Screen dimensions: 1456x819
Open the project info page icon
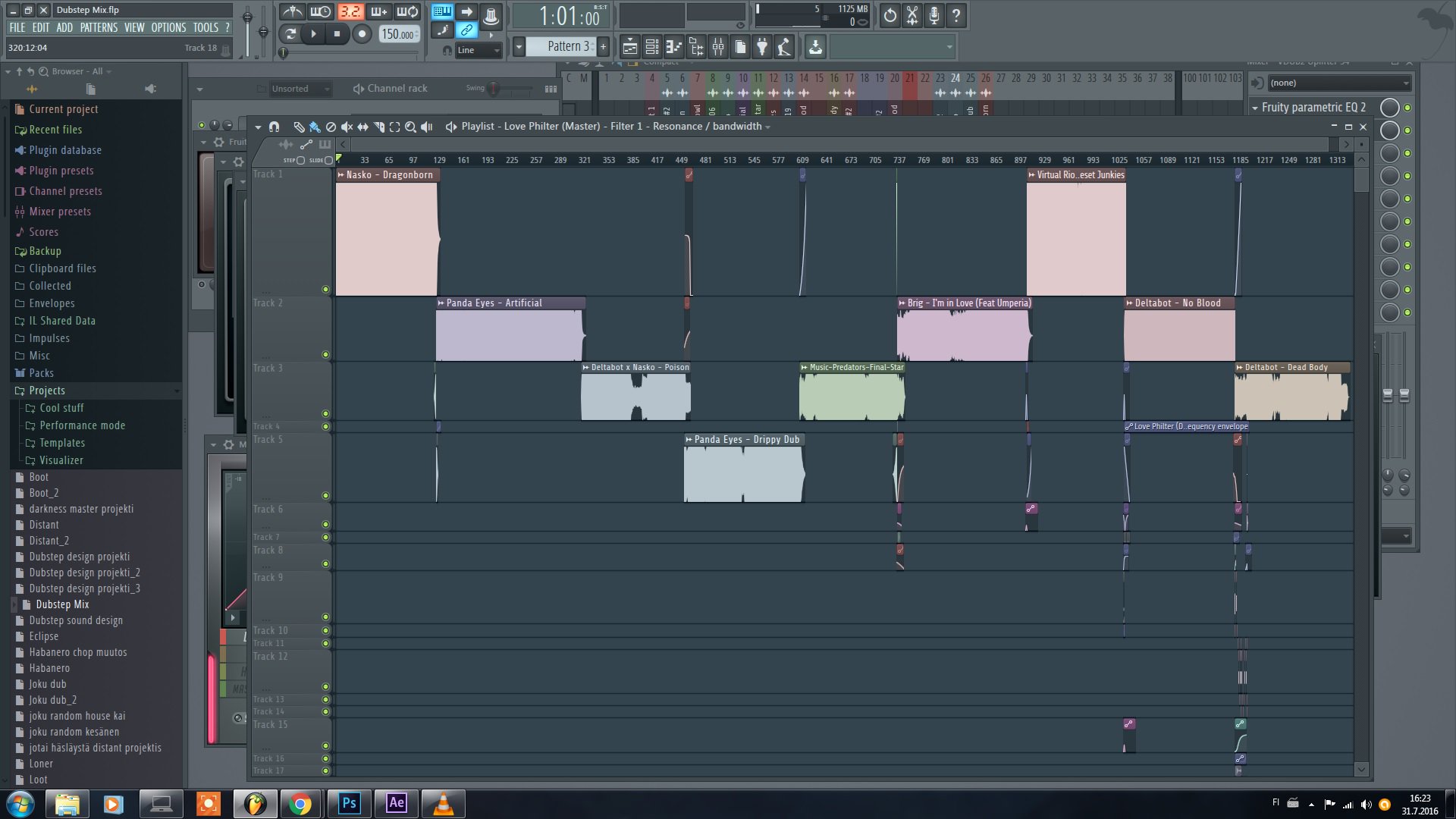pos(740,47)
